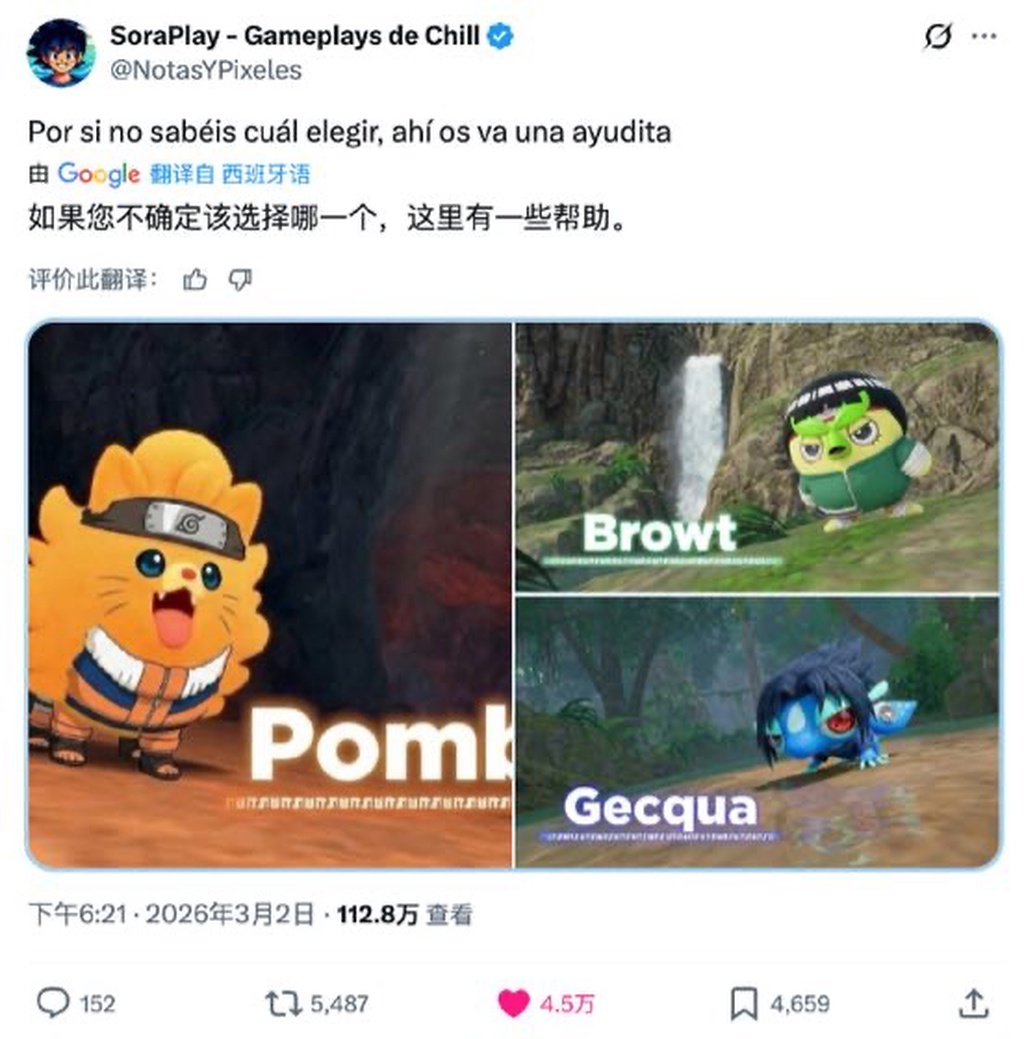This screenshot has width=1024, height=1039.
Task: Rate translation with thumbs up
Action: pos(195,280)
